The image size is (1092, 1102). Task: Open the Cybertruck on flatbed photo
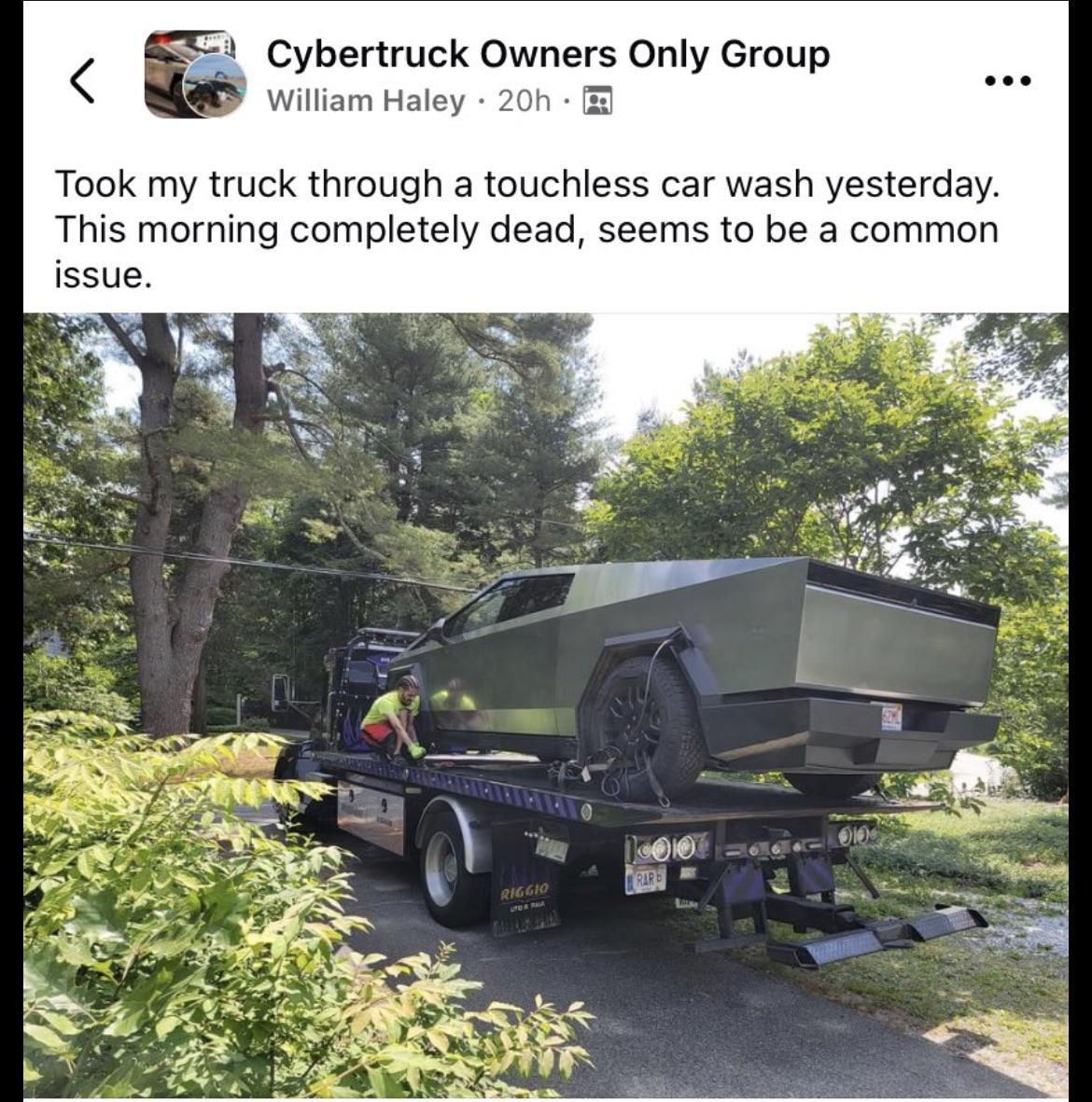[546, 705]
